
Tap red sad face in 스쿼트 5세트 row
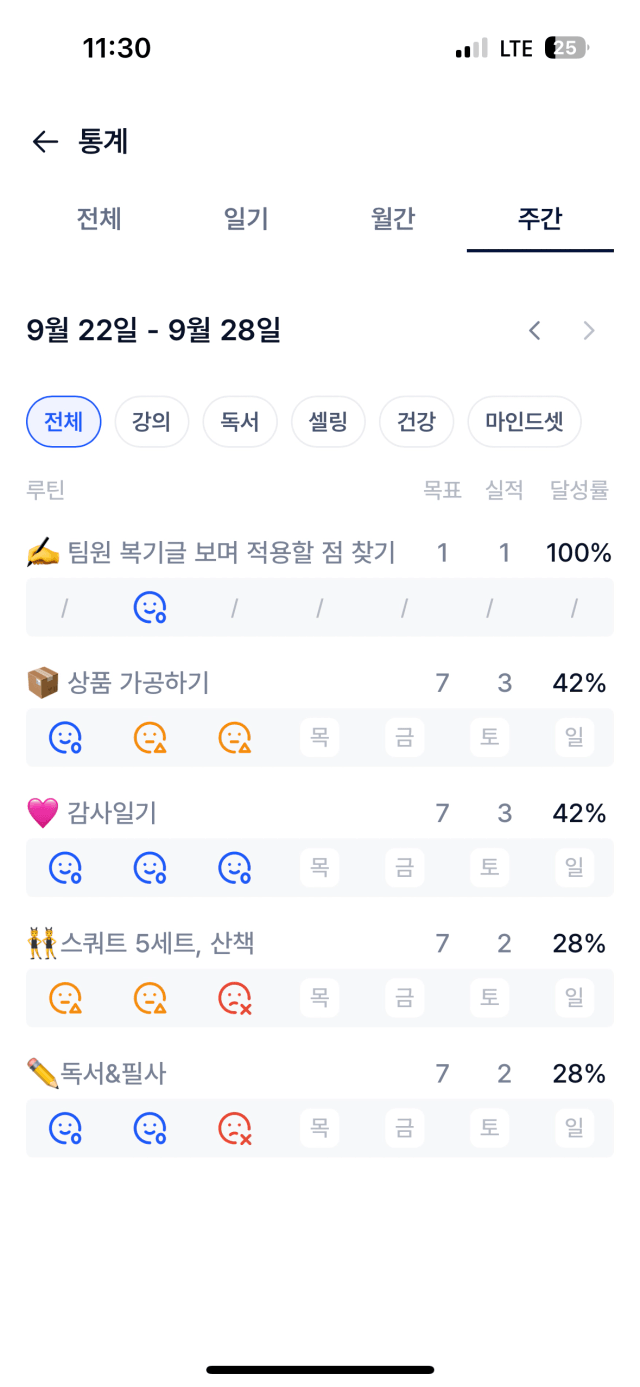tap(234, 998)
